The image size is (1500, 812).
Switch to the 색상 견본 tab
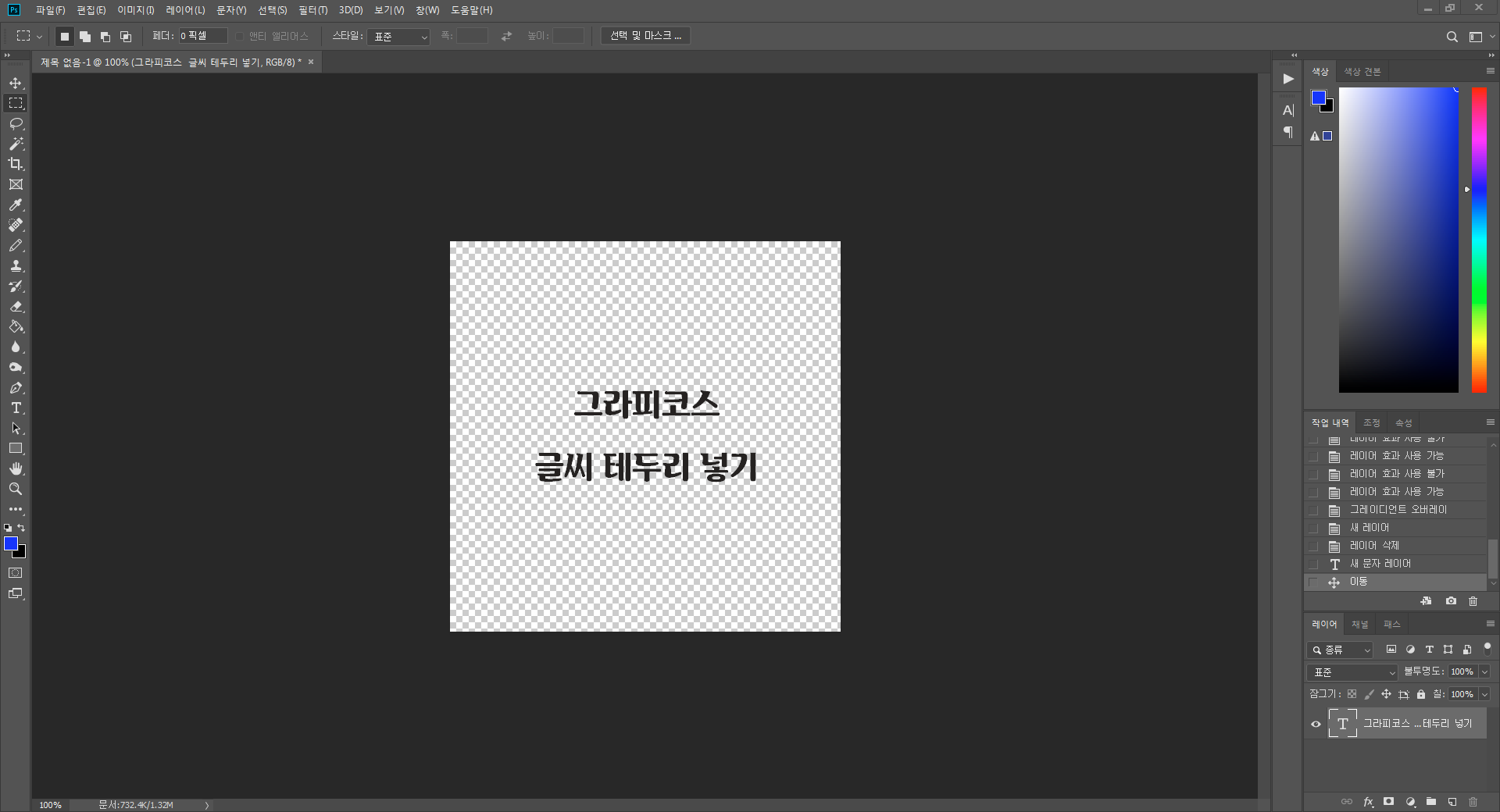tap(1362, 72)
